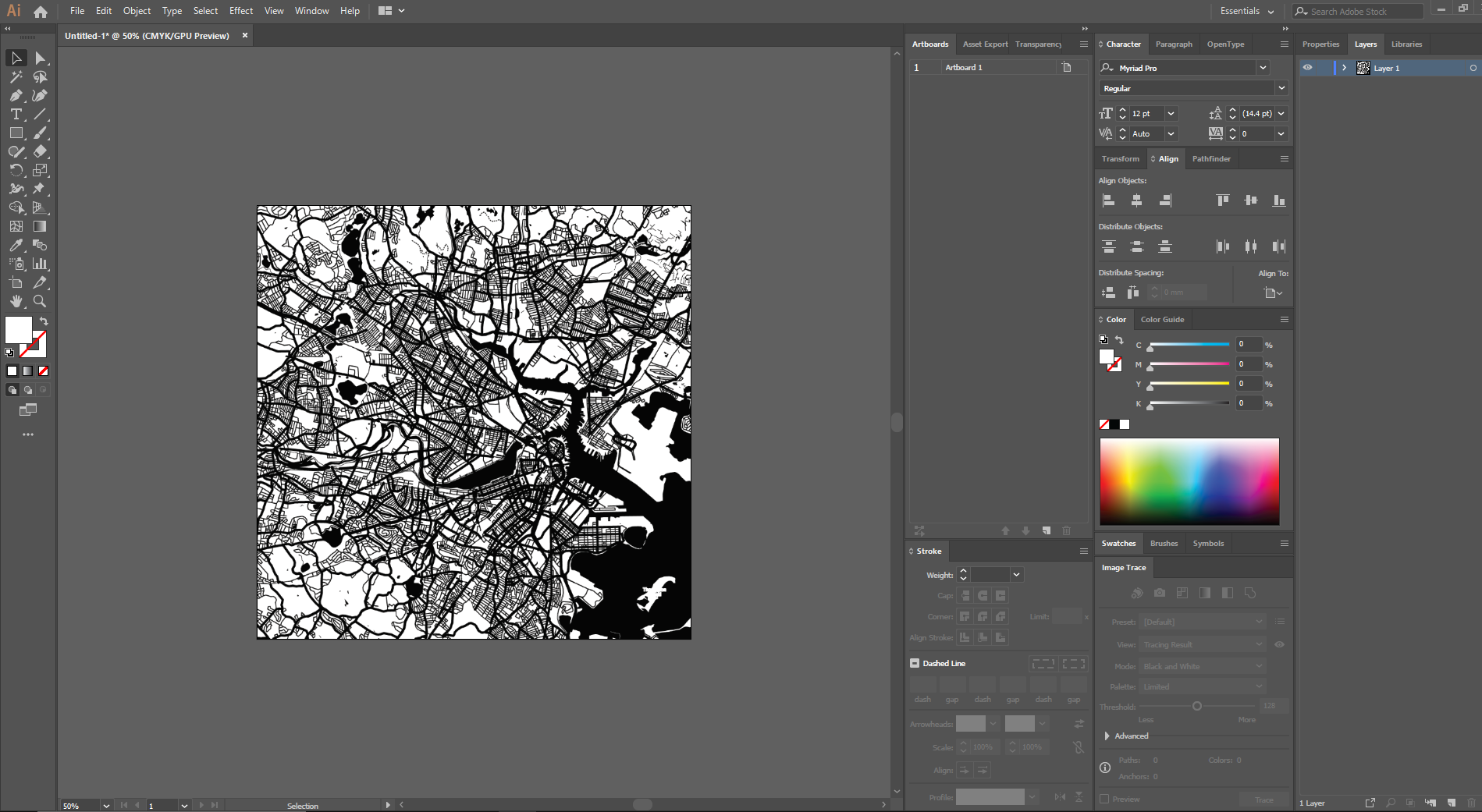The image size is (1482, 812).
Task: Click the Horizontal Align Center icon
Action: (1137, 200)
